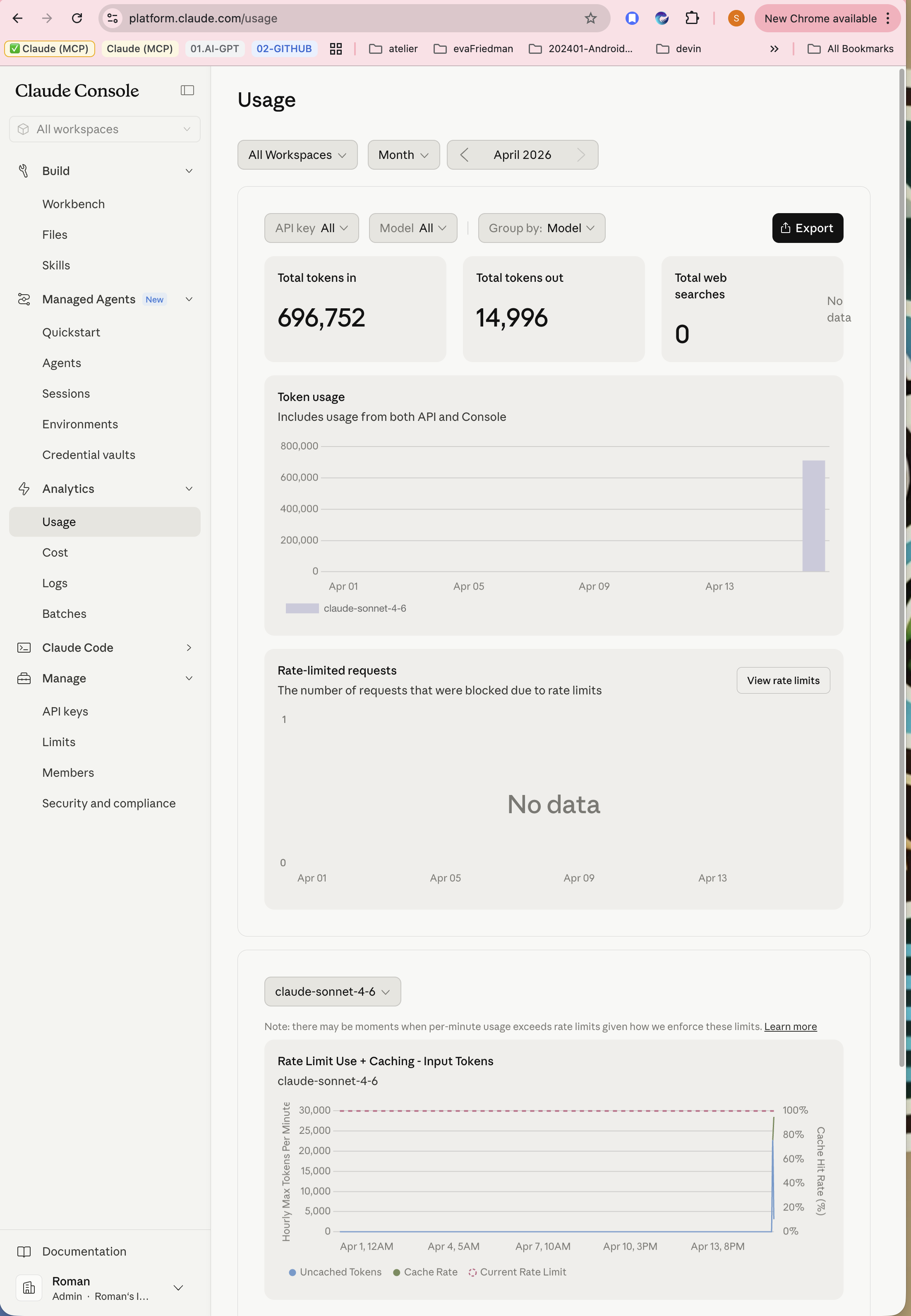Open the Claude (MCP) bookmark with green check
The image size is (911, 1316).
tap(50, 48)
